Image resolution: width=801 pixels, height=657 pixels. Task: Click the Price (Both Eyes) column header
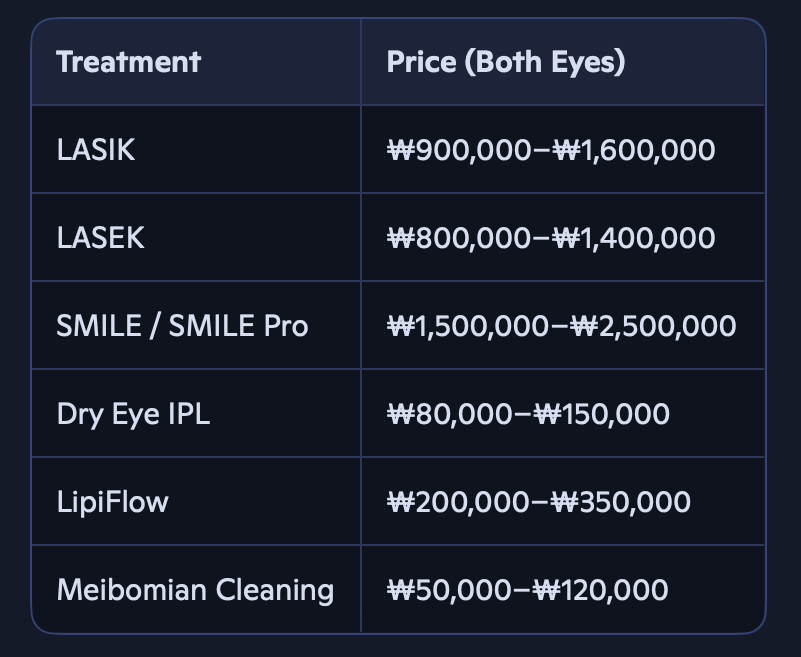tap(563, 62)
